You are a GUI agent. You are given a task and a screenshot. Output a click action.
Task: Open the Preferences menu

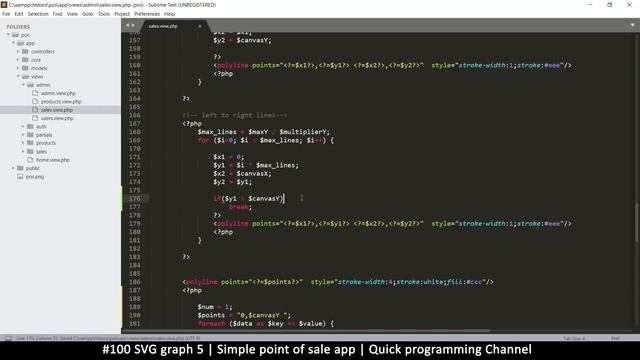coord(147,14)
